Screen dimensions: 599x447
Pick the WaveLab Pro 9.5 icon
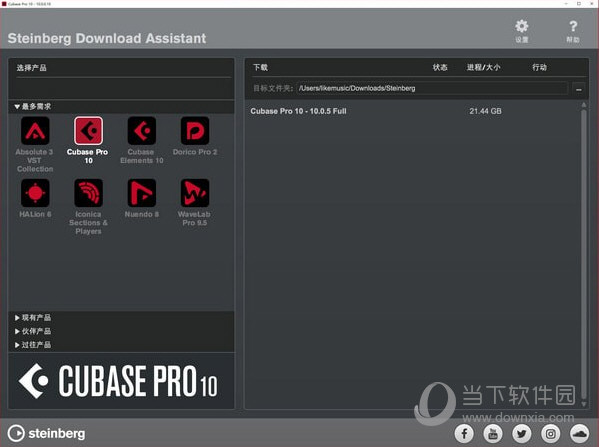click(x=195, y=193)
